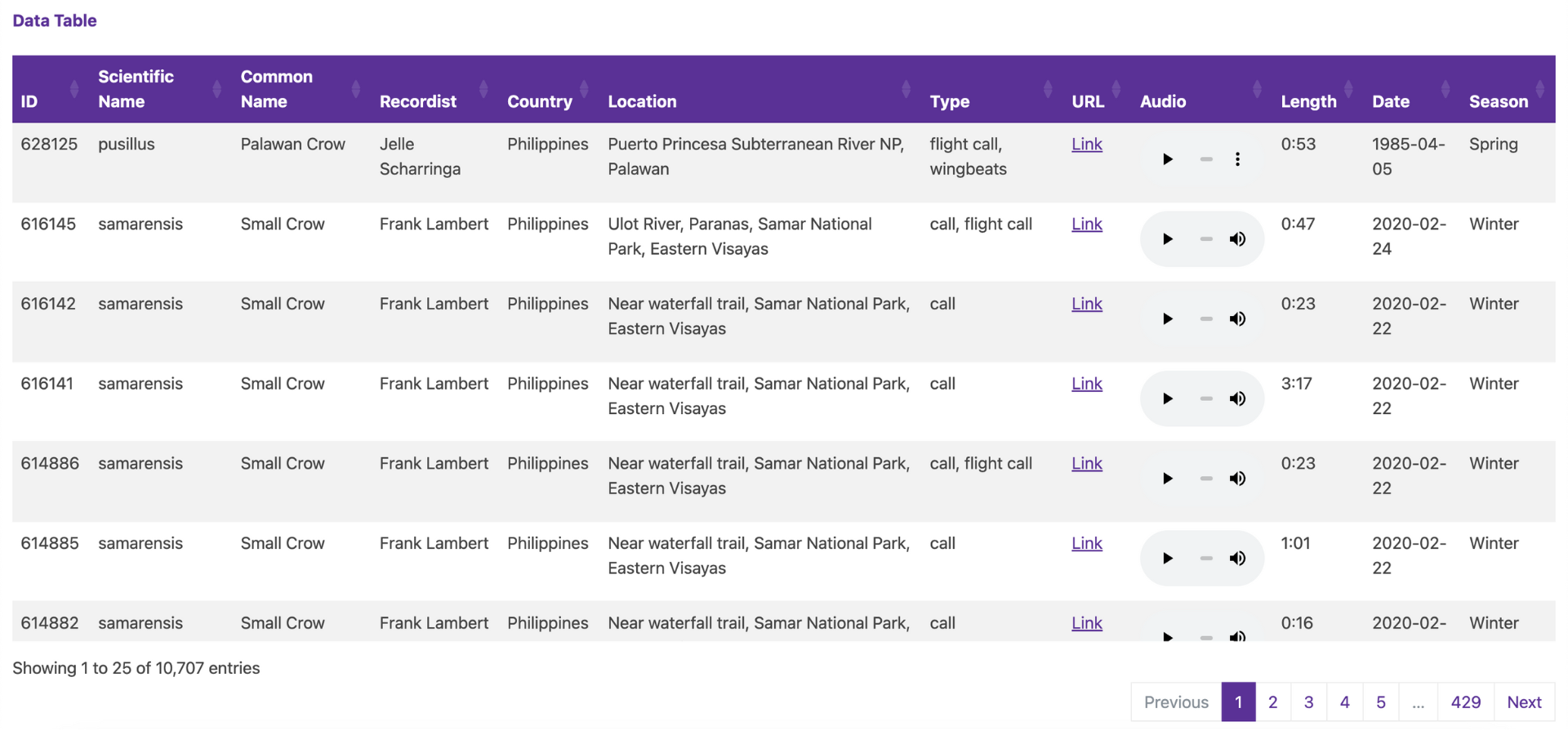Open Link for recording 616141

point(1087,384)
